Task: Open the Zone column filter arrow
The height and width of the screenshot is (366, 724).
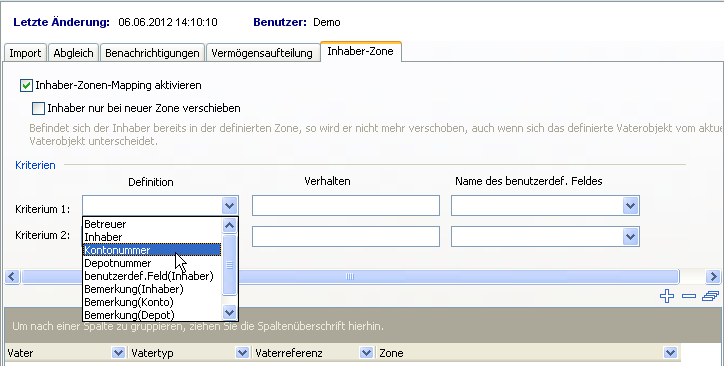Action: pyautogui.click(x=670, y=353)
